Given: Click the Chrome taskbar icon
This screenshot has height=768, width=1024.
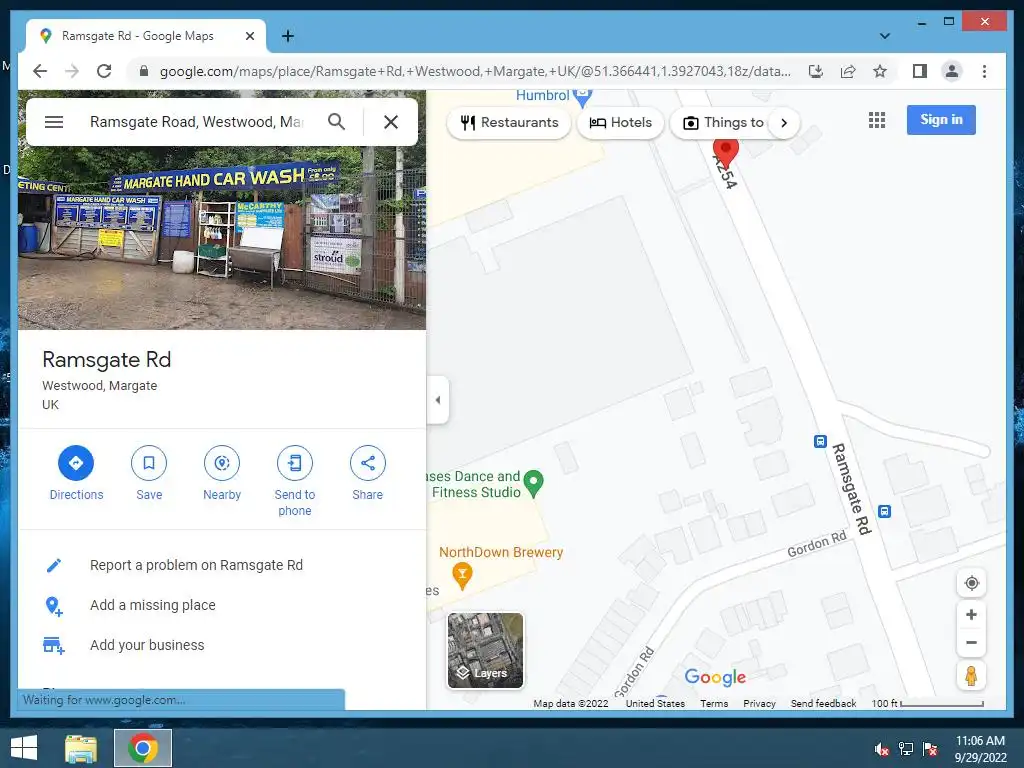Looking at the screenshot, I should tap(143, 748).
